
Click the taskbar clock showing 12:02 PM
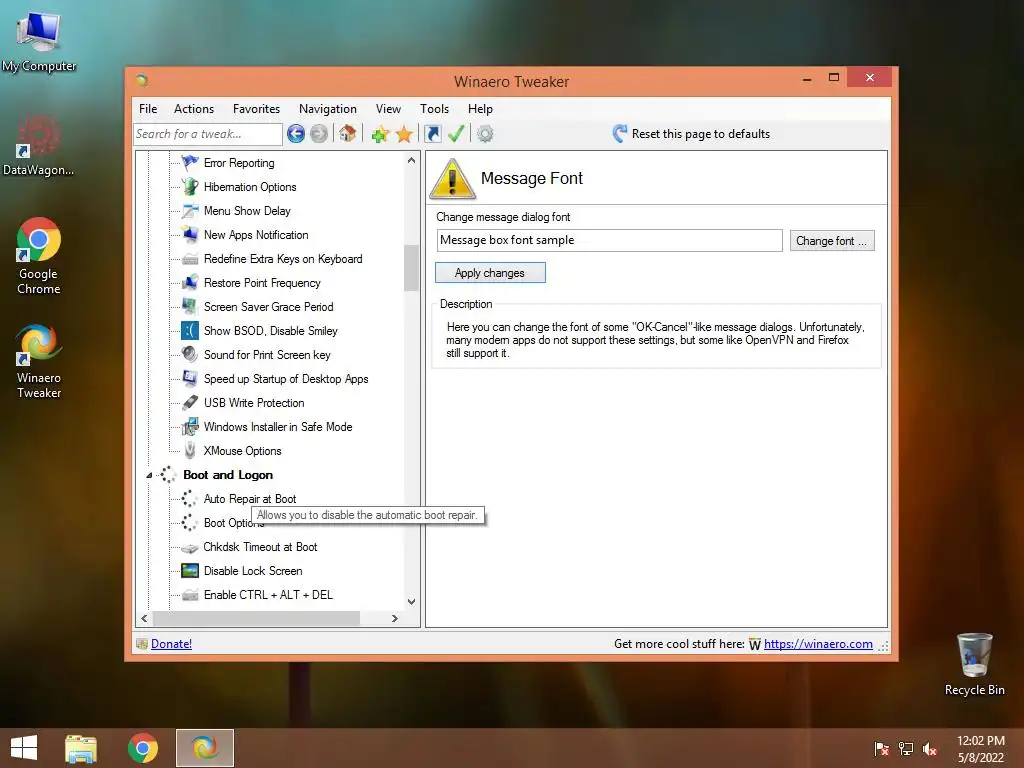[981, 749]
